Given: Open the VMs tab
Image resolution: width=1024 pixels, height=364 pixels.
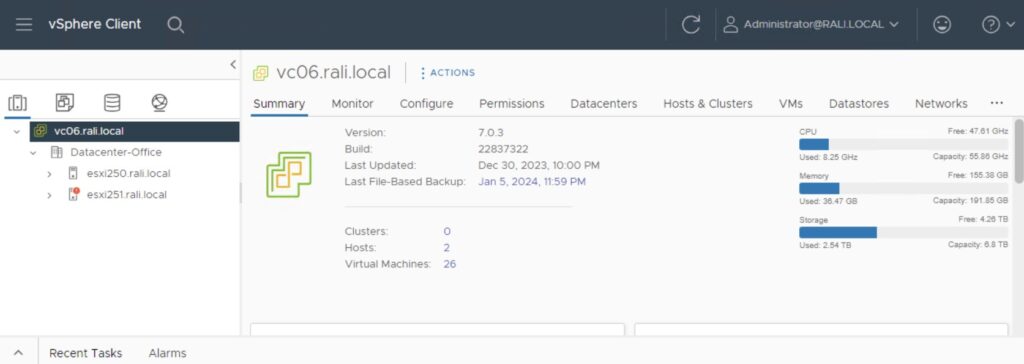Looking at the screenshot, I should pos(791,103).
